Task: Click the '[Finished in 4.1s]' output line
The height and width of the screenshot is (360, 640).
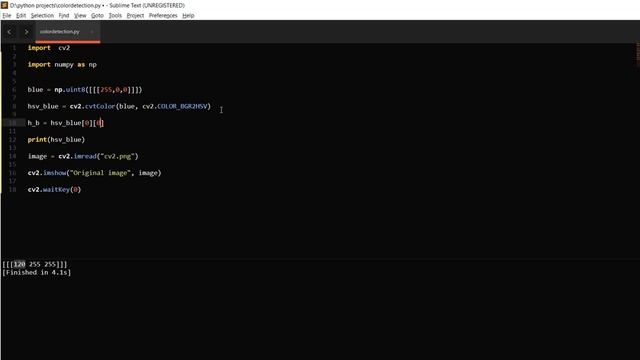Action: click(36, 273)
